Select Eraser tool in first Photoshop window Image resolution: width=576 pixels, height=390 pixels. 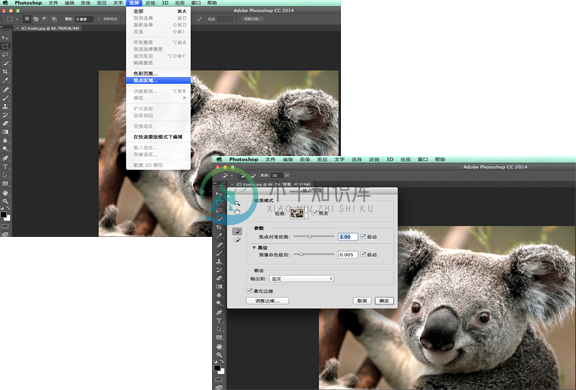coord(5,123)
